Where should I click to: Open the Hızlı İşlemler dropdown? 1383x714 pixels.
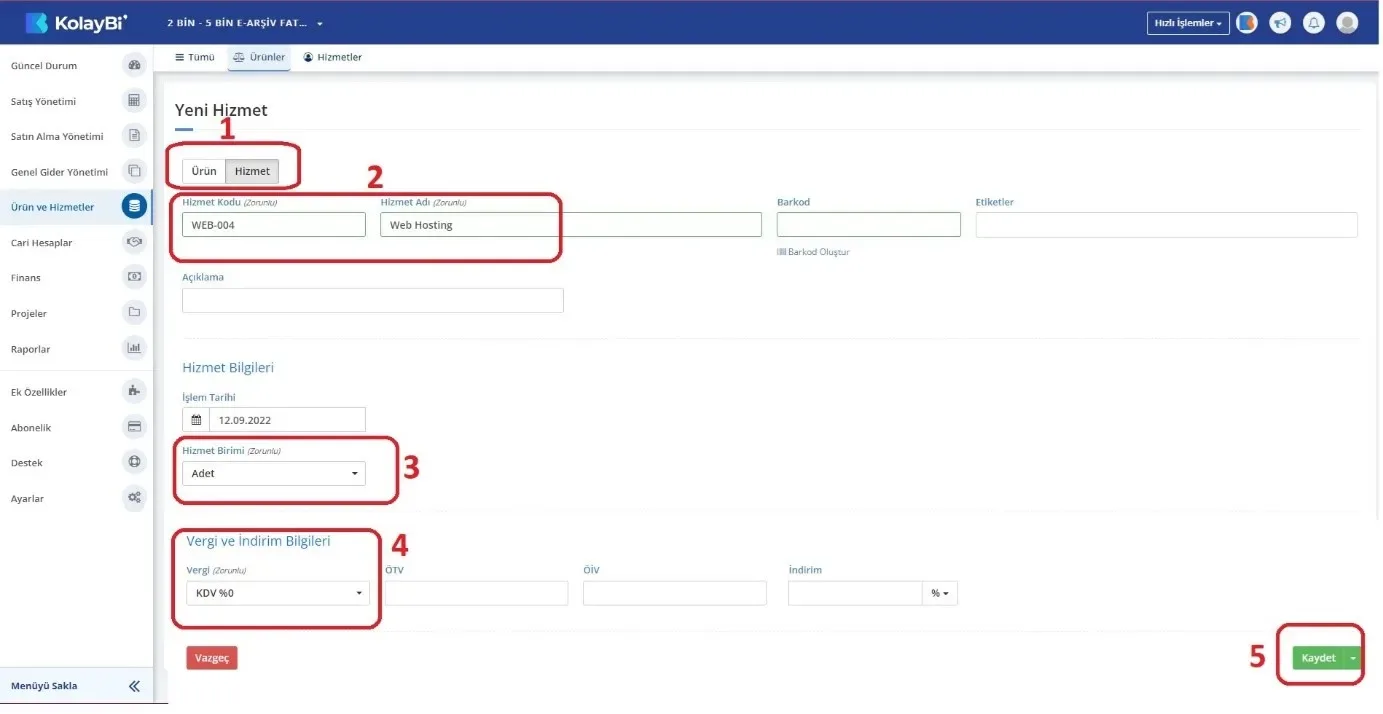1188,23
